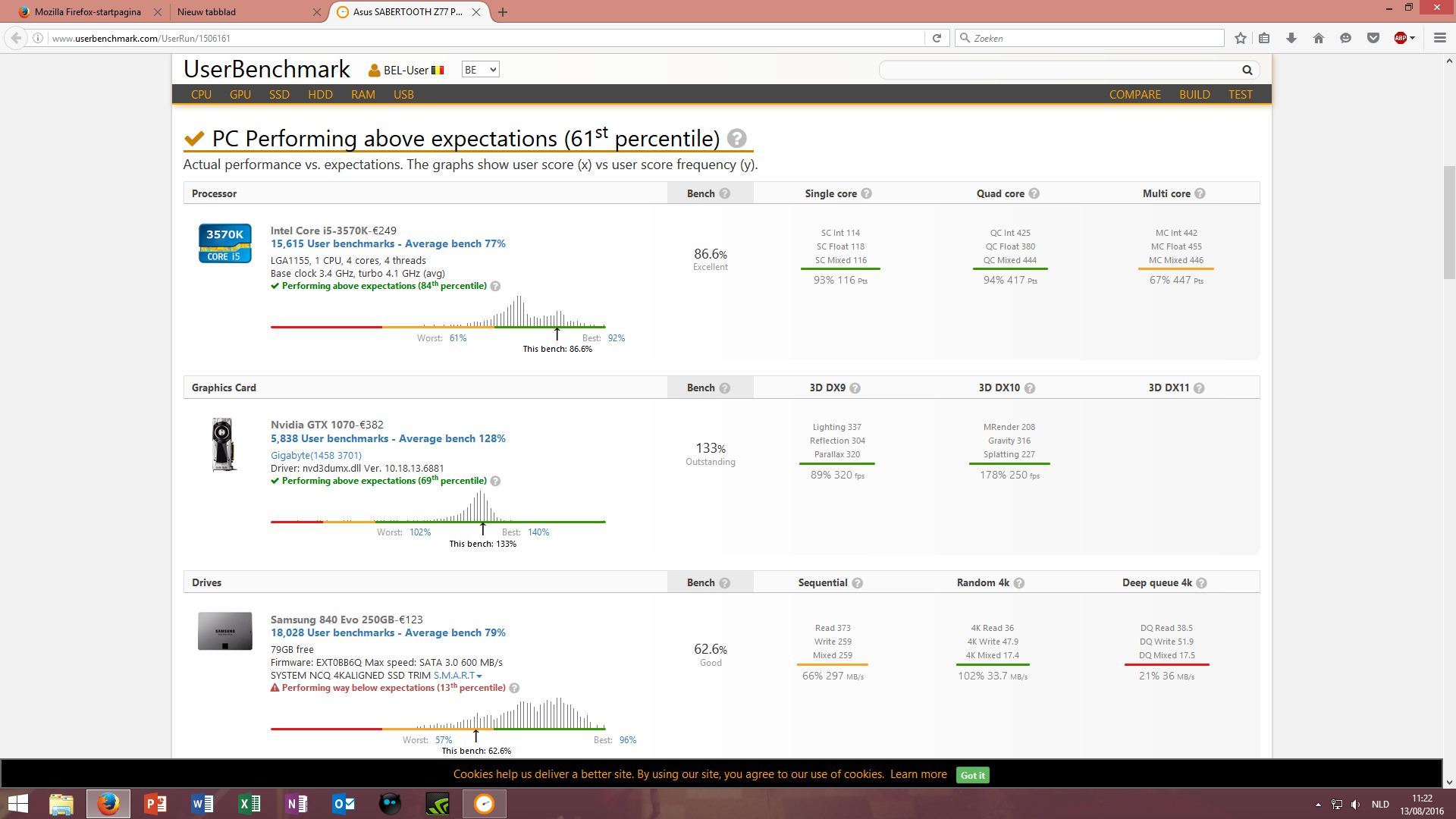Viewport: 1456px width, 819px height.
Task: Reload the page with the refresh icon
Action: coord(937,38)
